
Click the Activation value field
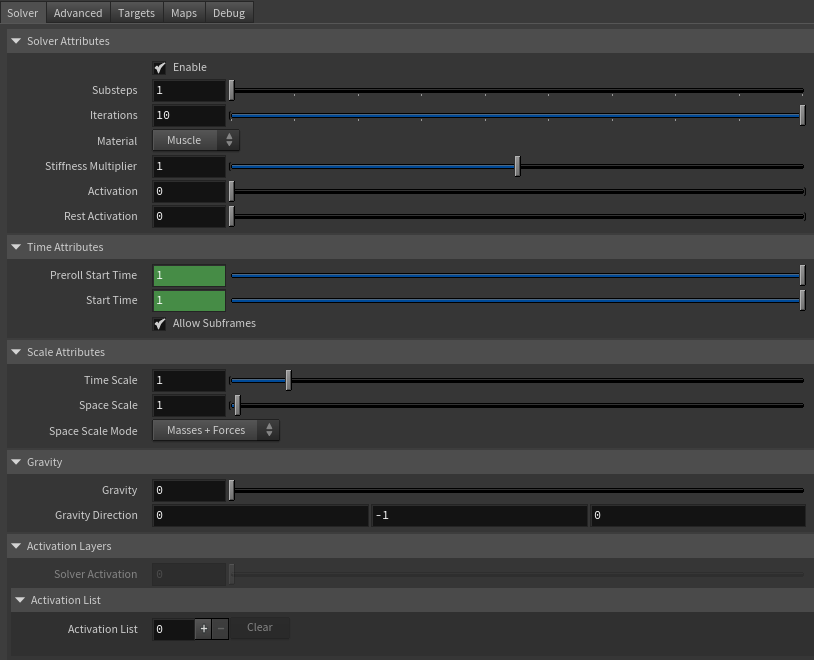pos(189,191)
